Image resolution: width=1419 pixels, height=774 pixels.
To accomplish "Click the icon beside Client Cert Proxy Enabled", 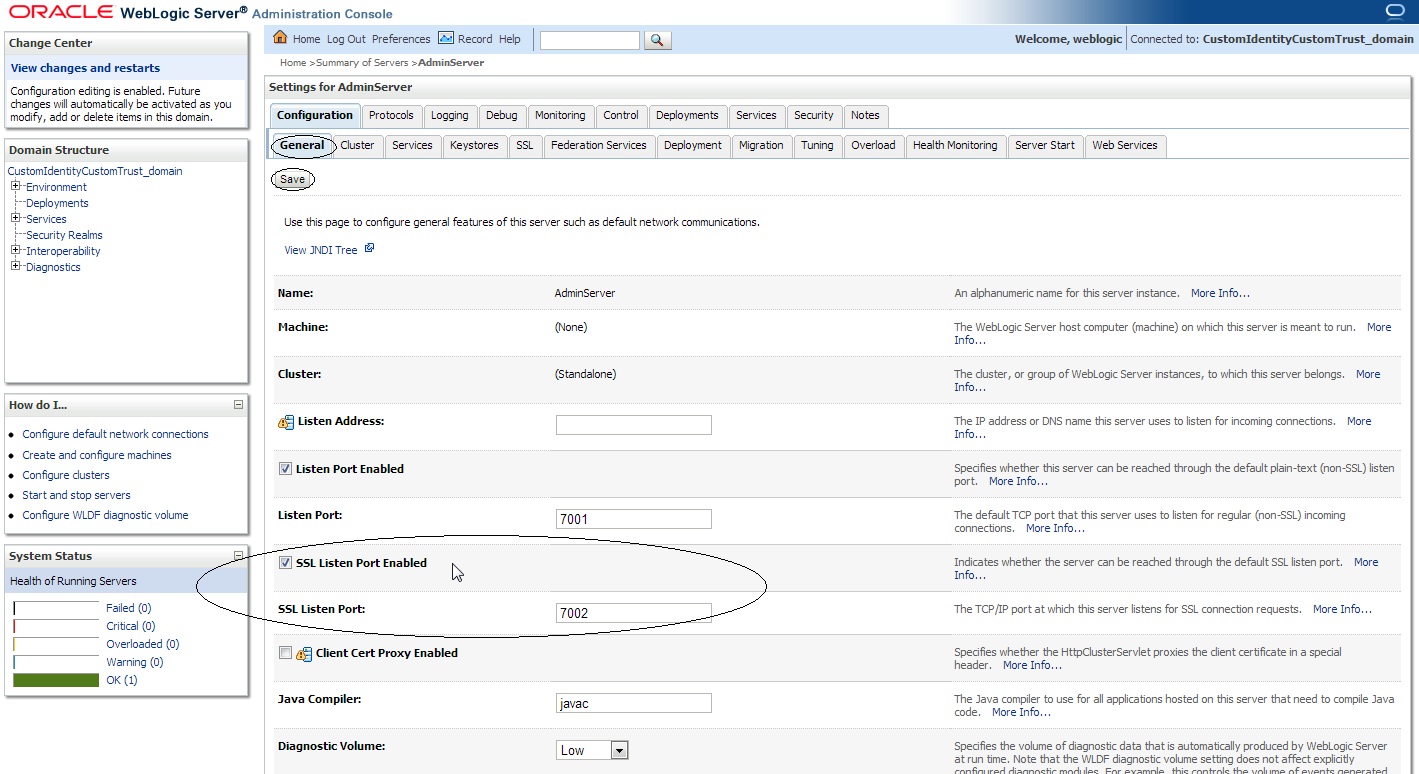I will 305,653.
